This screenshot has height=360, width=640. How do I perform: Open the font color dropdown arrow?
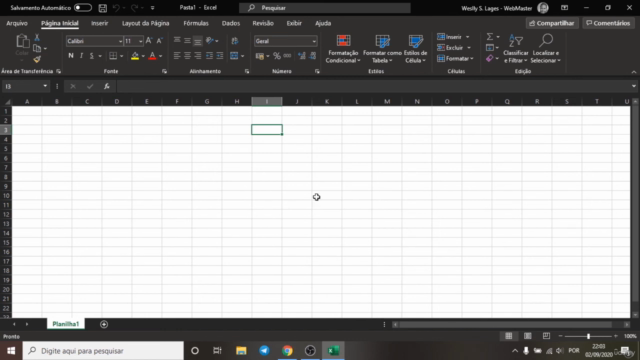click(x=160, y=56)
